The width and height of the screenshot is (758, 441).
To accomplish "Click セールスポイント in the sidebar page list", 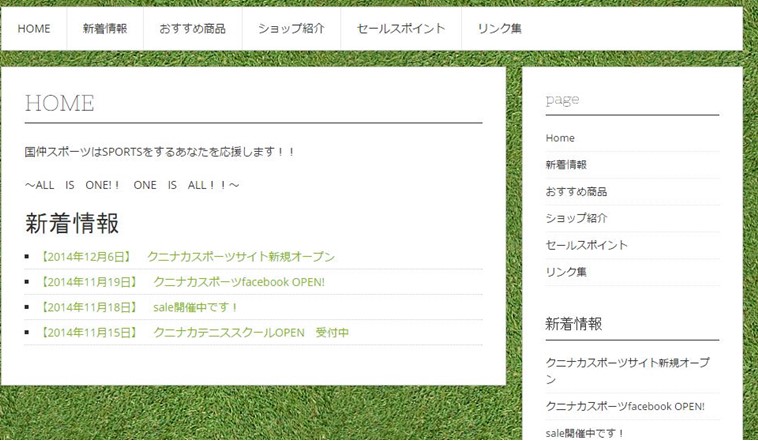I will coord(586,245).
